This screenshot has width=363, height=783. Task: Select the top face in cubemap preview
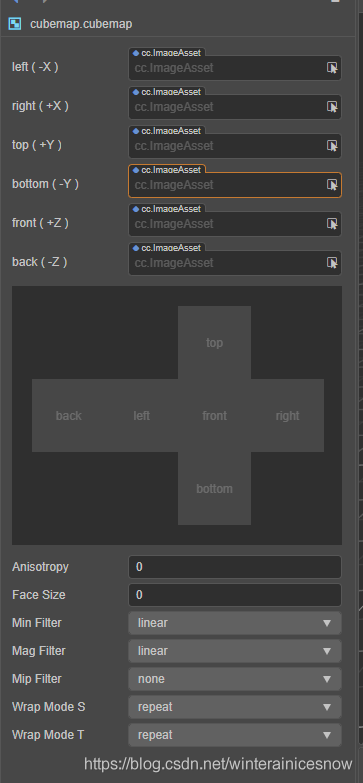214,343
